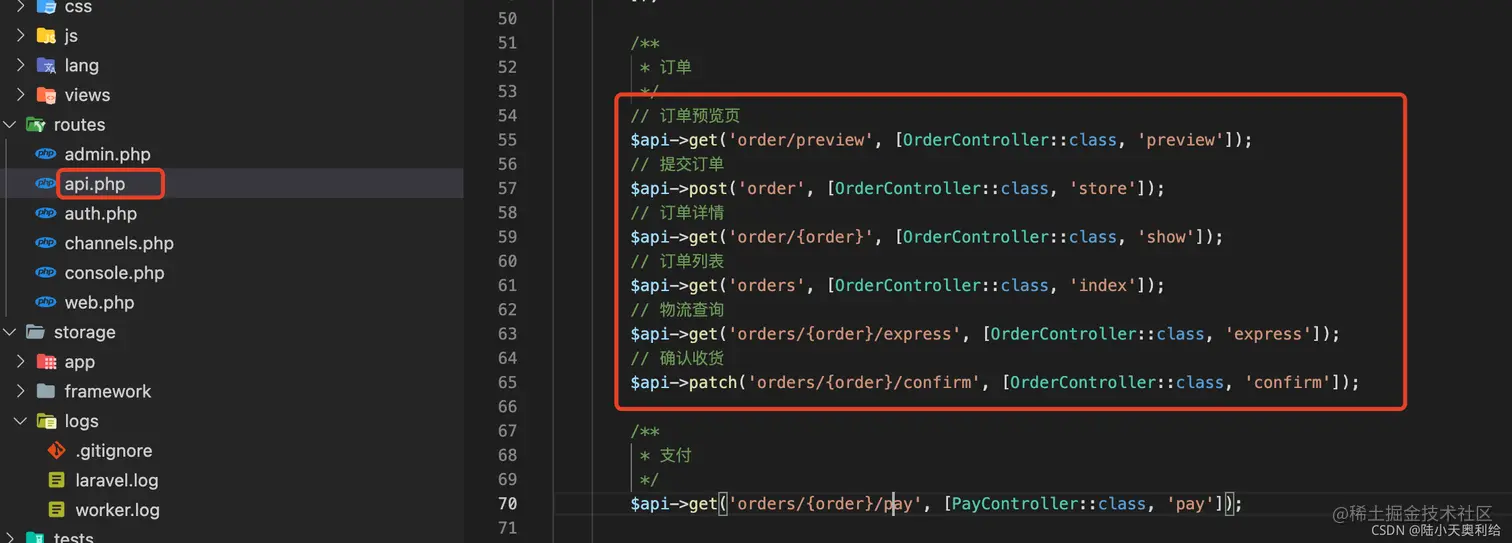Screen dimensions: 1512x543
Task: Click the log file icon beside laravel.log
Action: 57,480
